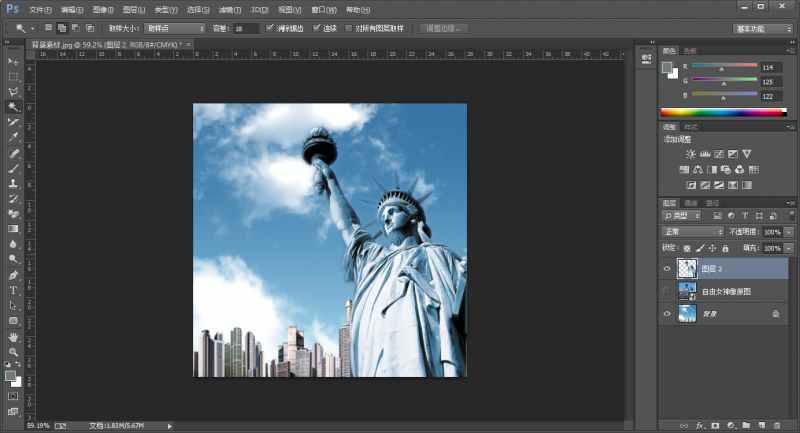The image size is (800, 433).
Task: Click the delete layer trash icon
Action: click(776, 425)
